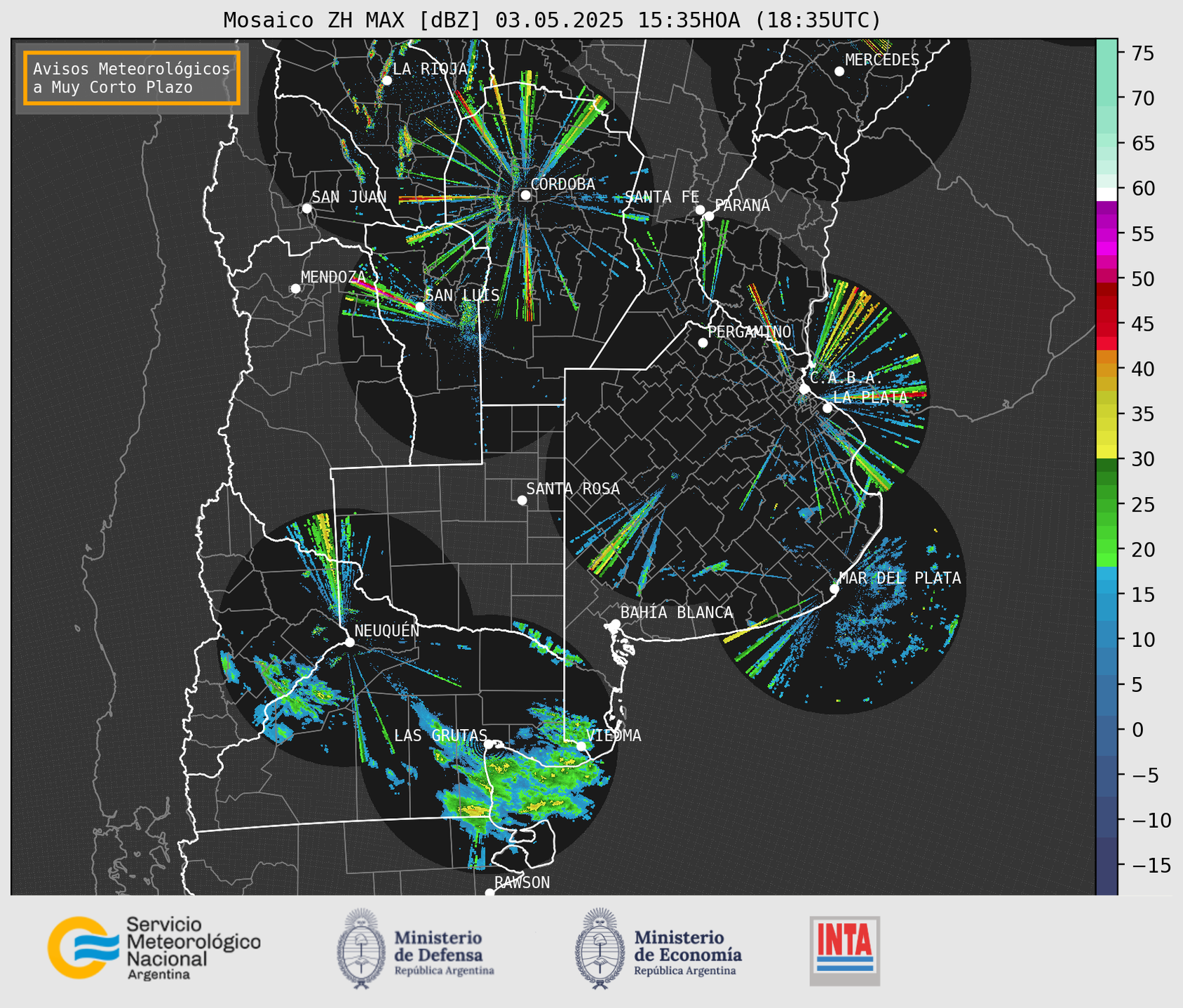1183x1008 pixels.
Task: Click the MENDOZA label text
Action: pos(334,277)
